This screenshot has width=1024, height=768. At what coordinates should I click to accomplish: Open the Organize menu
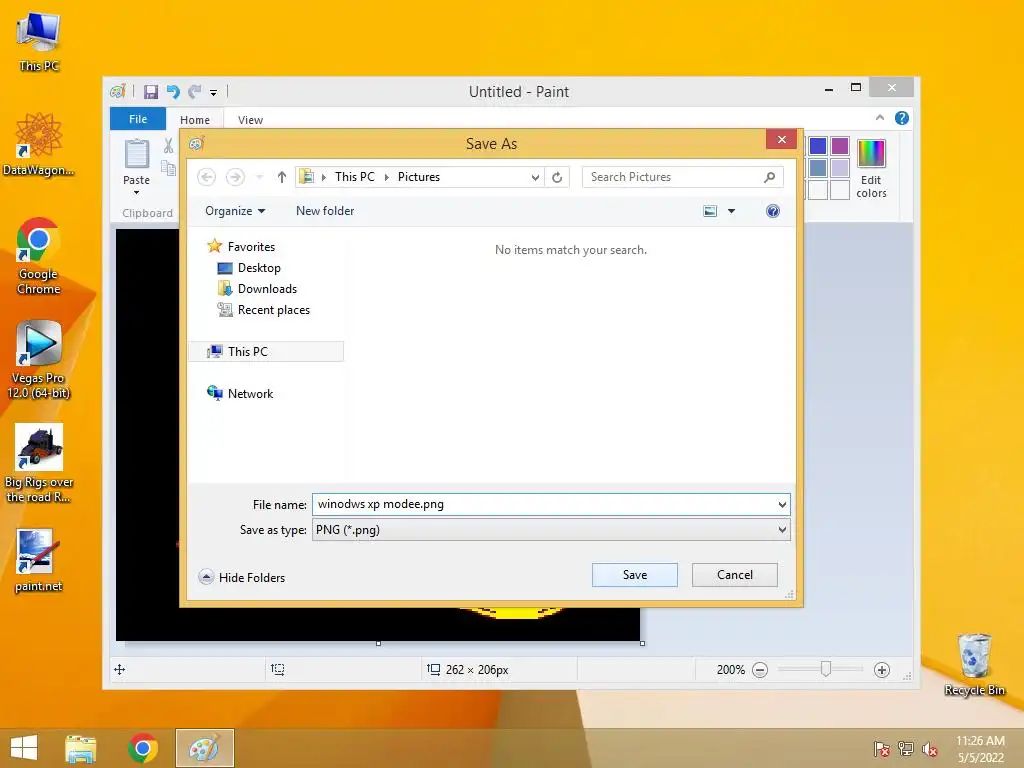(235, 211)
